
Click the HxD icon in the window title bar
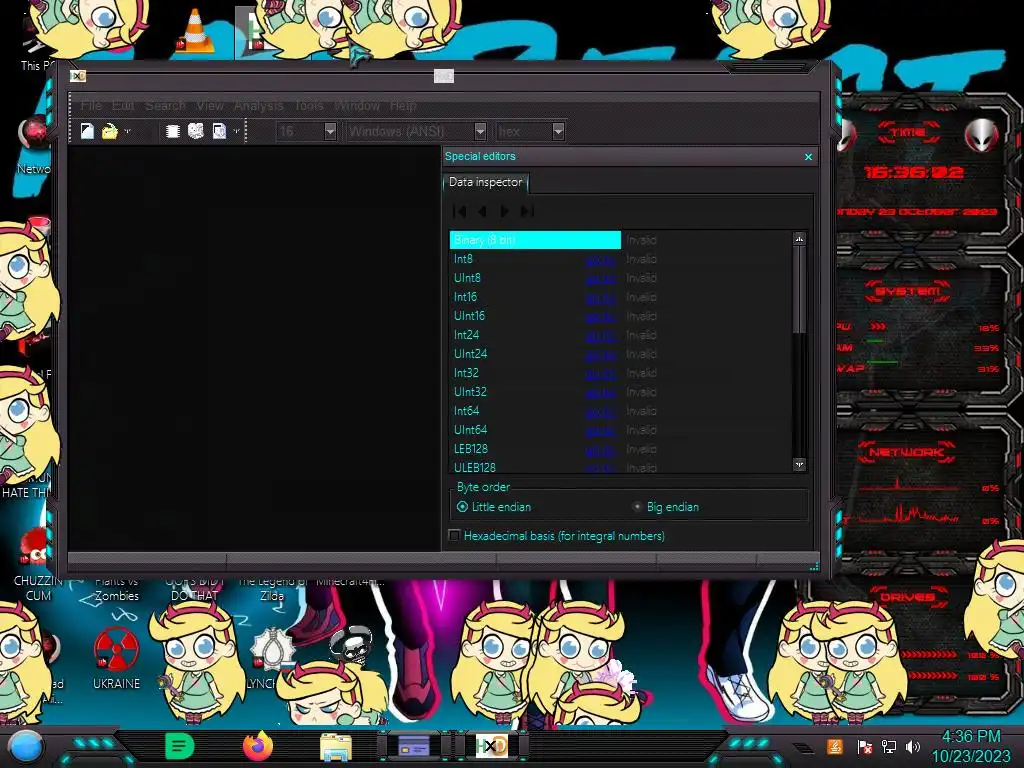pyautogui.click(x=78, y=76)
